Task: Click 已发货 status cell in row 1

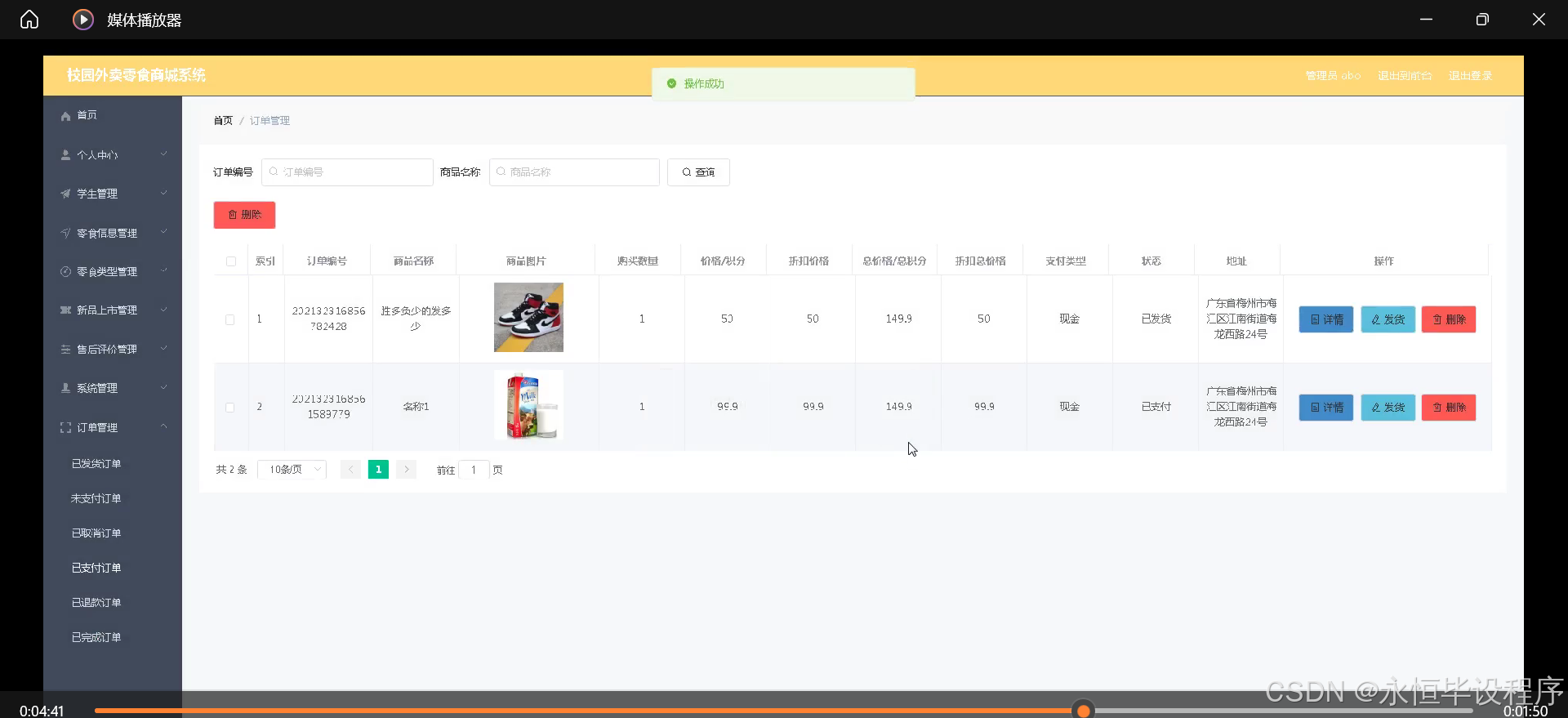Action: click(x=1156, y=319)
